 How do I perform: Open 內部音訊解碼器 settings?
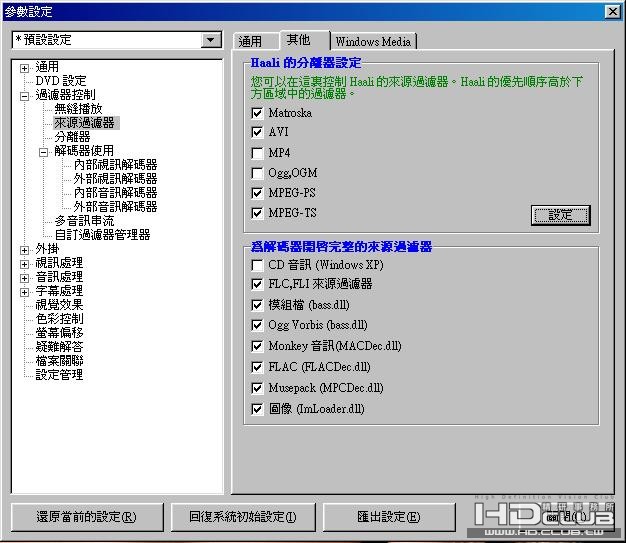coord(115,193)
